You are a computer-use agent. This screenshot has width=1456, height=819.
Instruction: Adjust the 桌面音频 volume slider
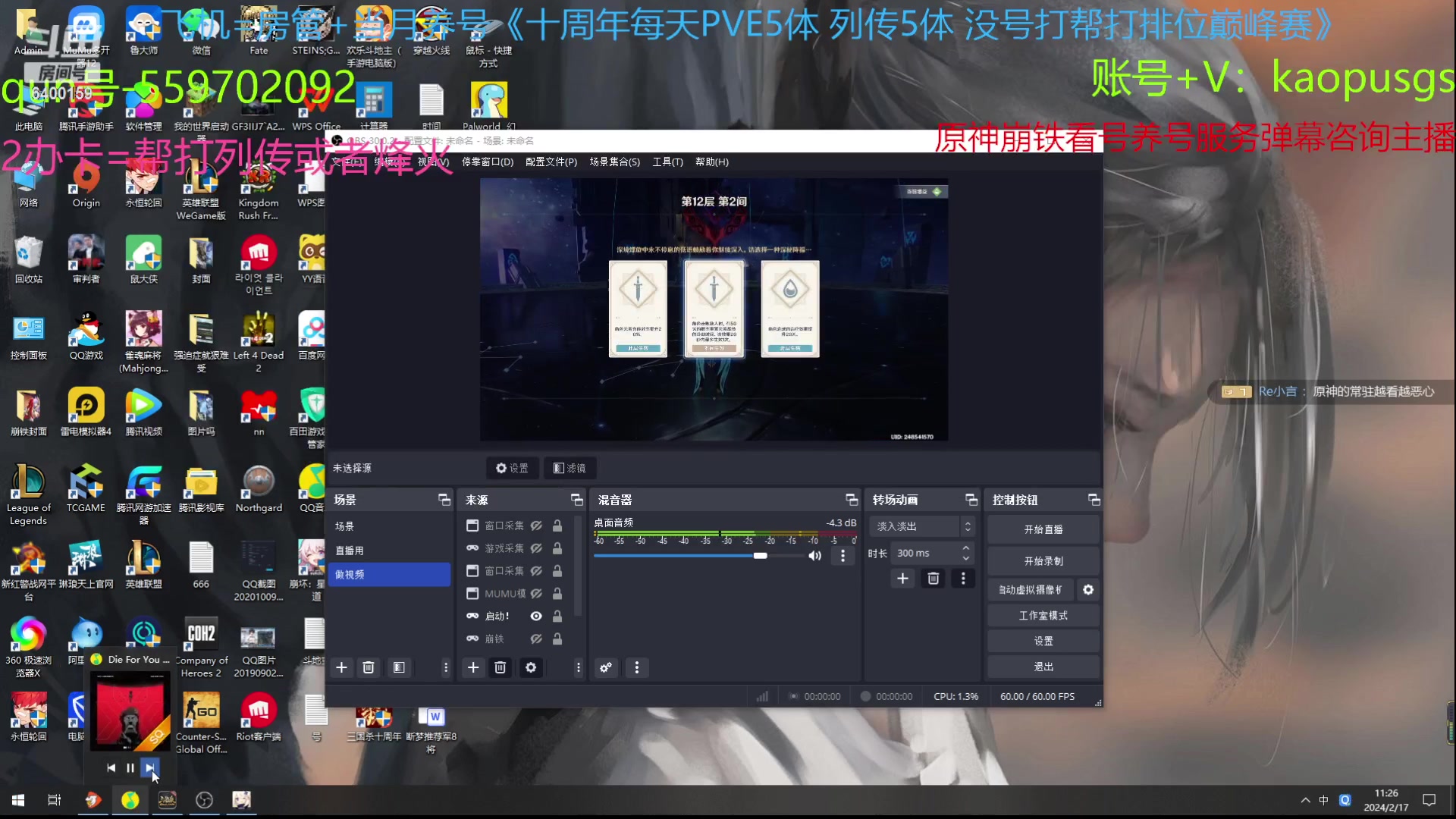[x=760, y=556]
